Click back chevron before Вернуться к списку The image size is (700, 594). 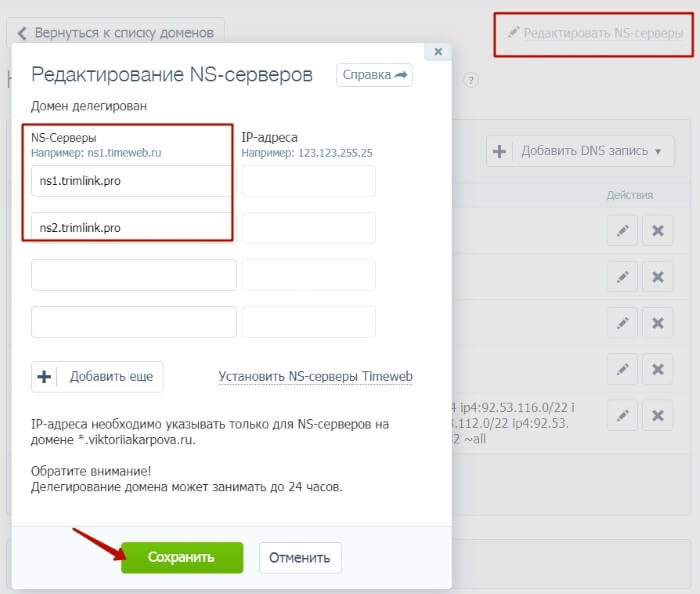click(x=22, y=33)
